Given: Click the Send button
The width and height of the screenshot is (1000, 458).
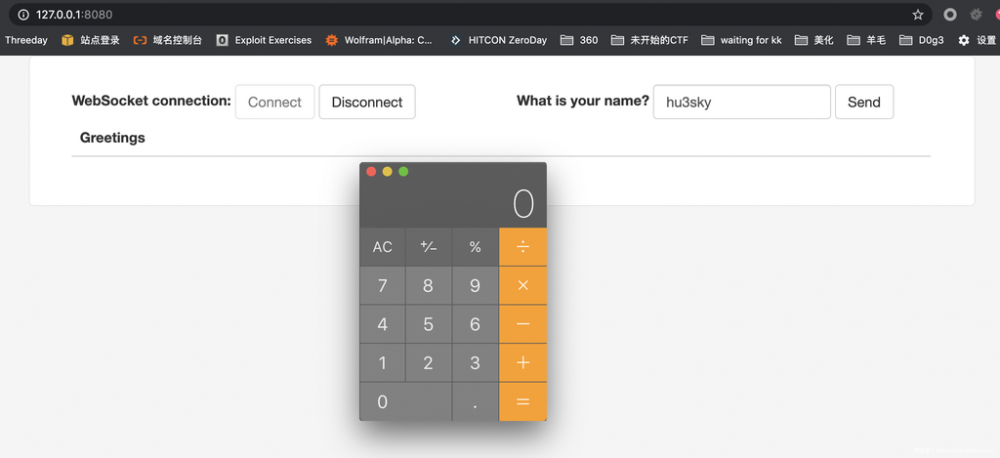Looking at the screenshot, I should [x=864, y=102].
